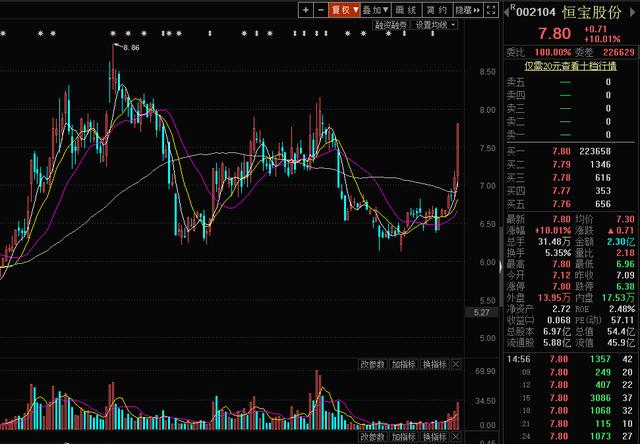Click the 总值 54.4亿 value
The image size is (640, 444).
click(x=621, y=331)
